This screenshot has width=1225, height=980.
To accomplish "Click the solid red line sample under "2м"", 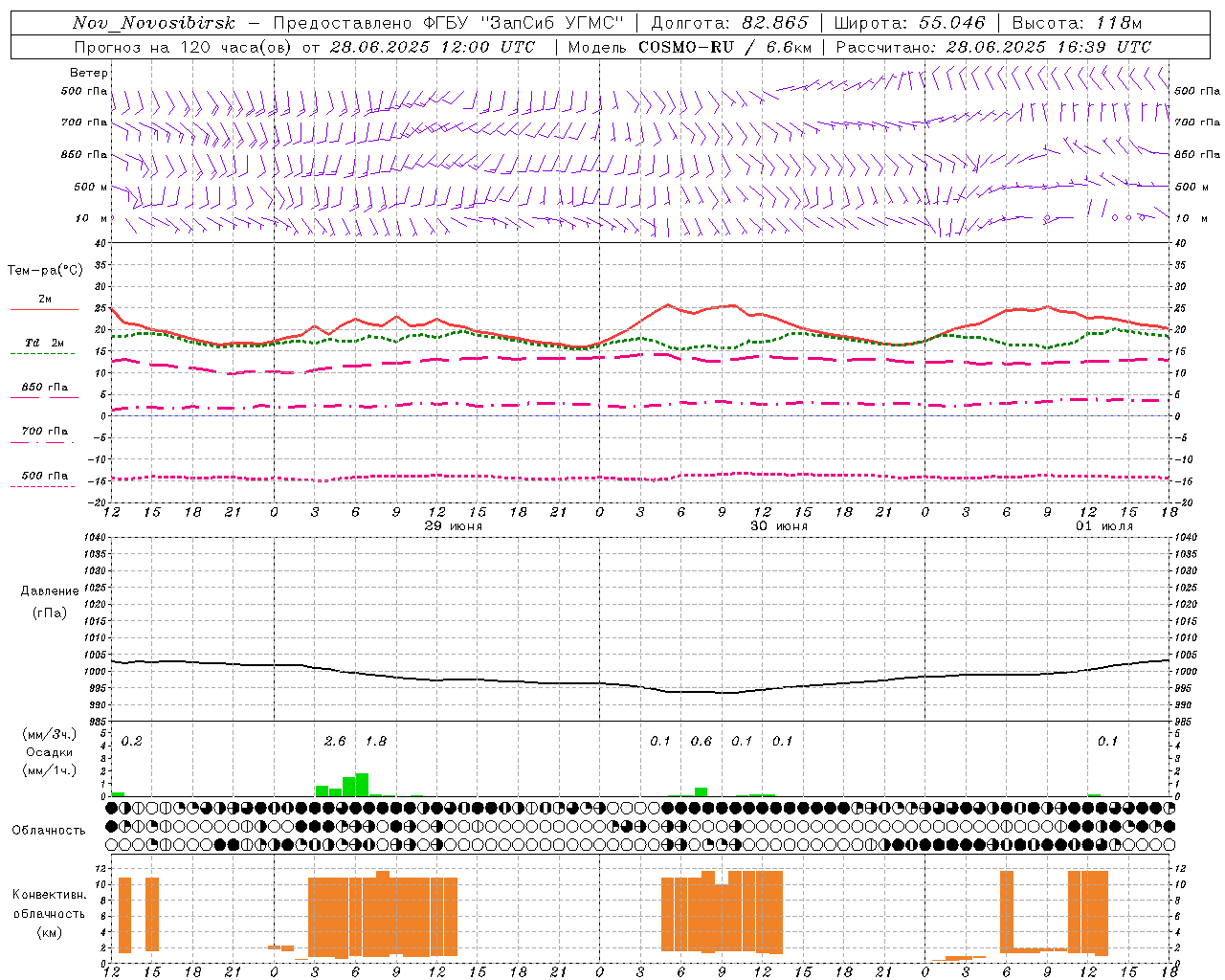I will click(x=45, y=310).
